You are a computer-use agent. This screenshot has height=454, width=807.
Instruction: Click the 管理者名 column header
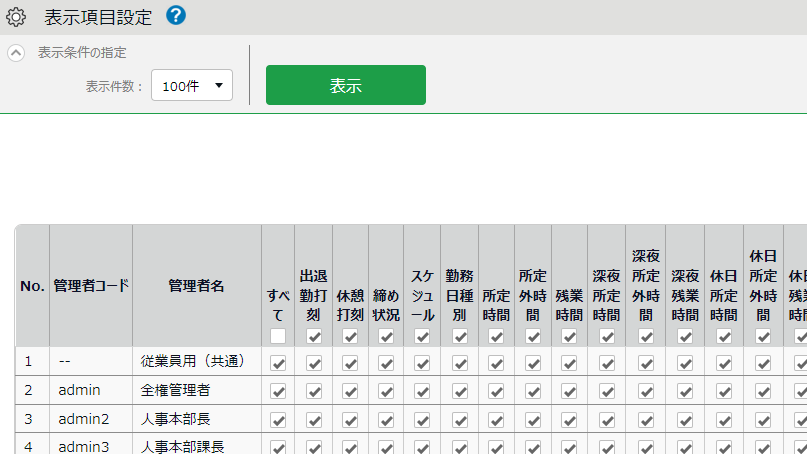click(196, 286)
